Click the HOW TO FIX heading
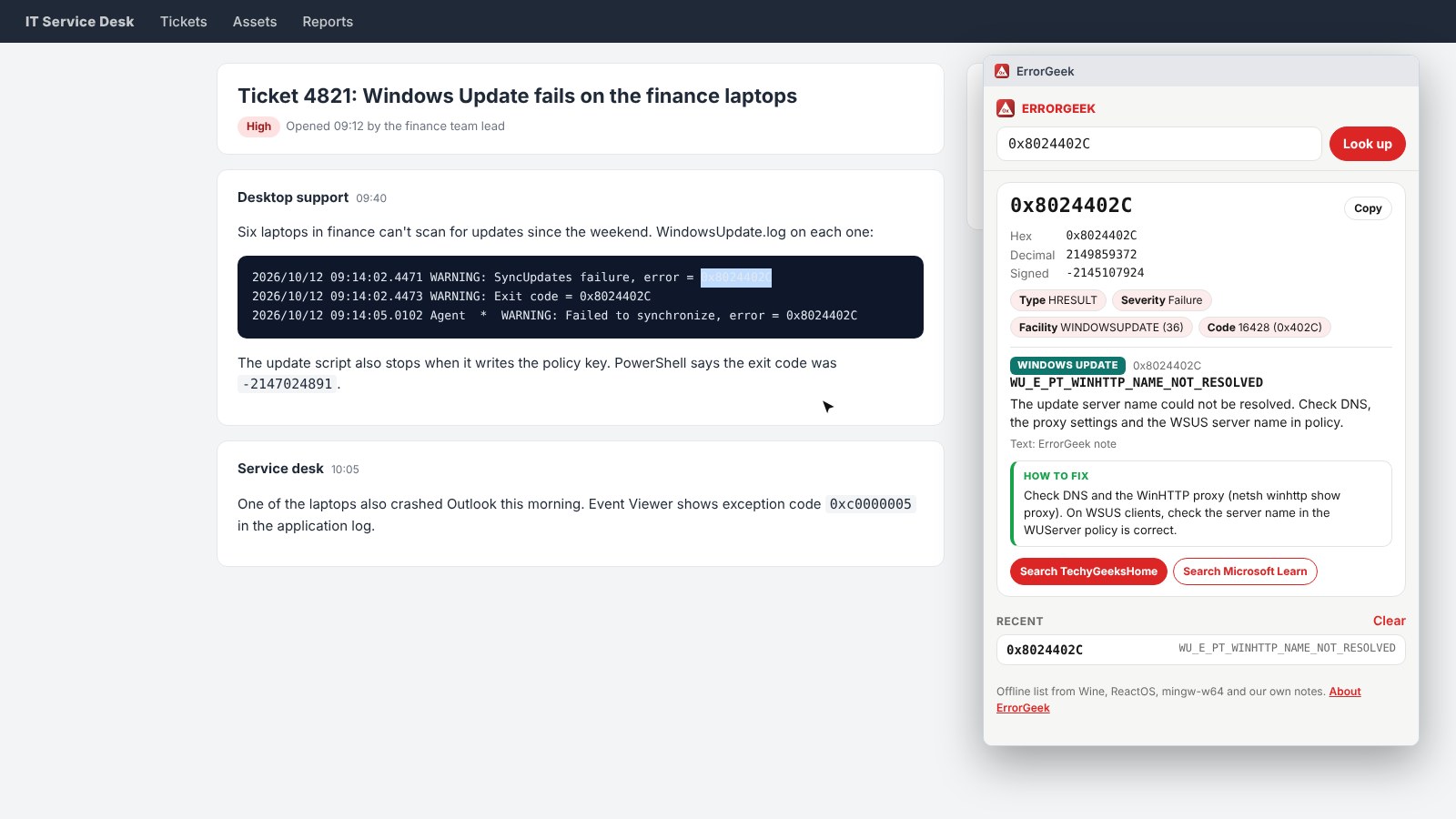Screen dimensions: 1456x819 tap(1056, 476)
